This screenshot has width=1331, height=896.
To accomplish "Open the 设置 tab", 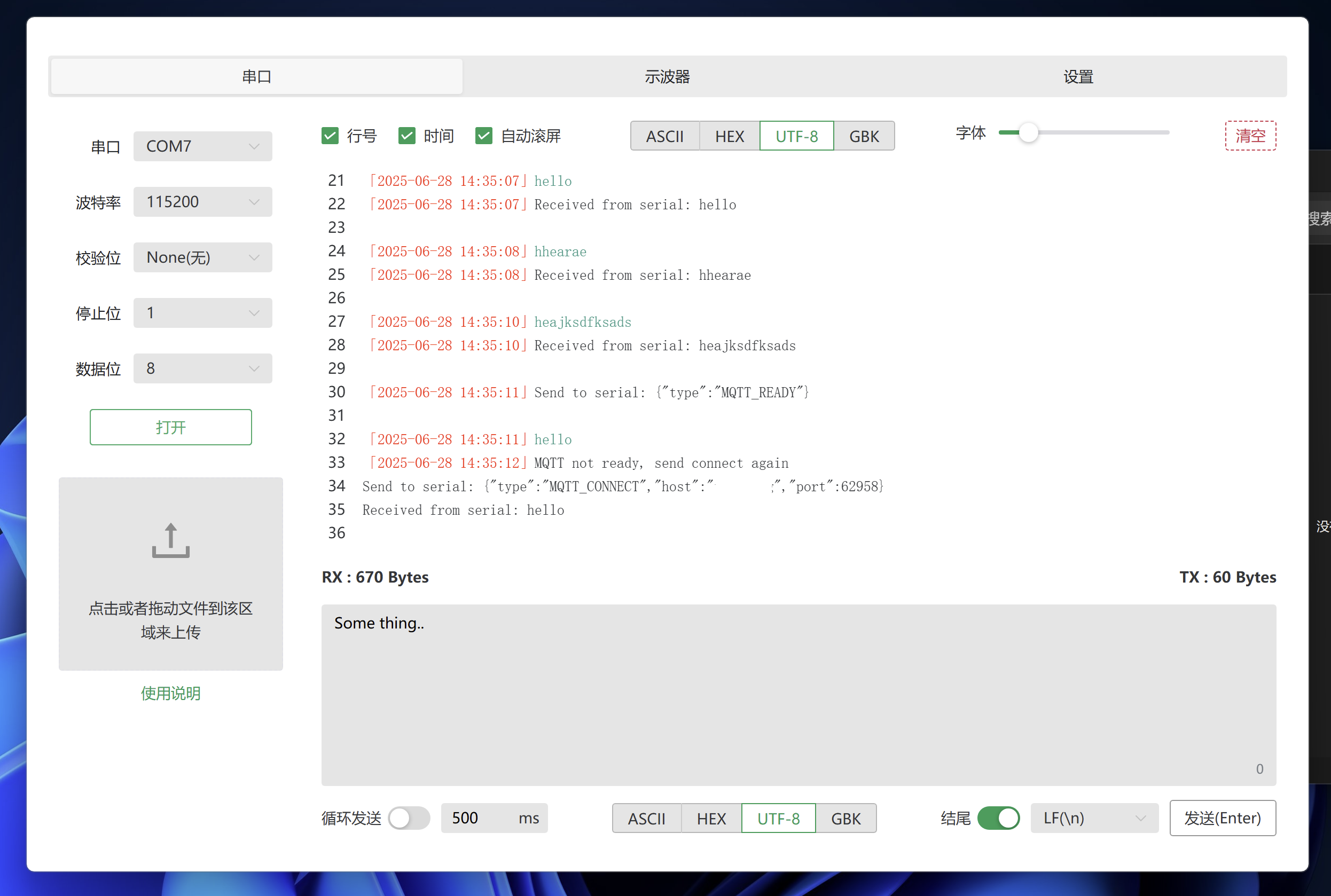I will (x=1078, y=76).
